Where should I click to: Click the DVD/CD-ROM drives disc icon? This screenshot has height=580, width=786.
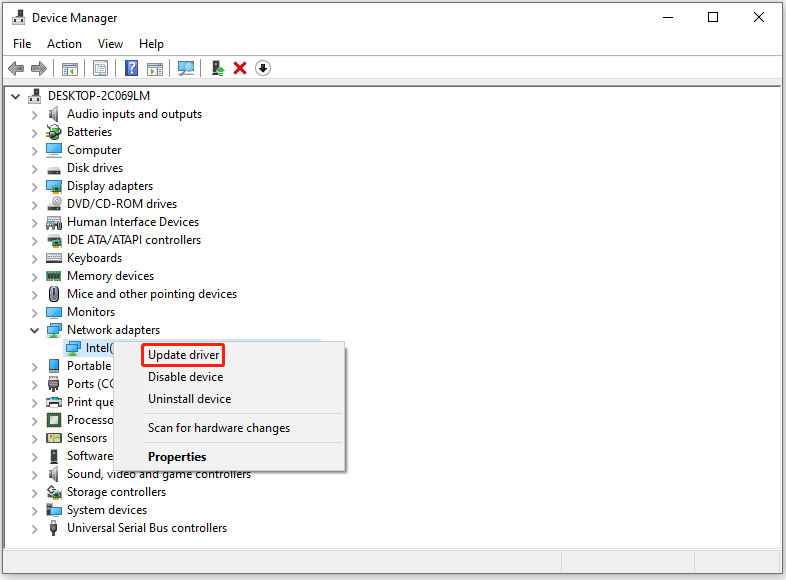tap(54, 204)
